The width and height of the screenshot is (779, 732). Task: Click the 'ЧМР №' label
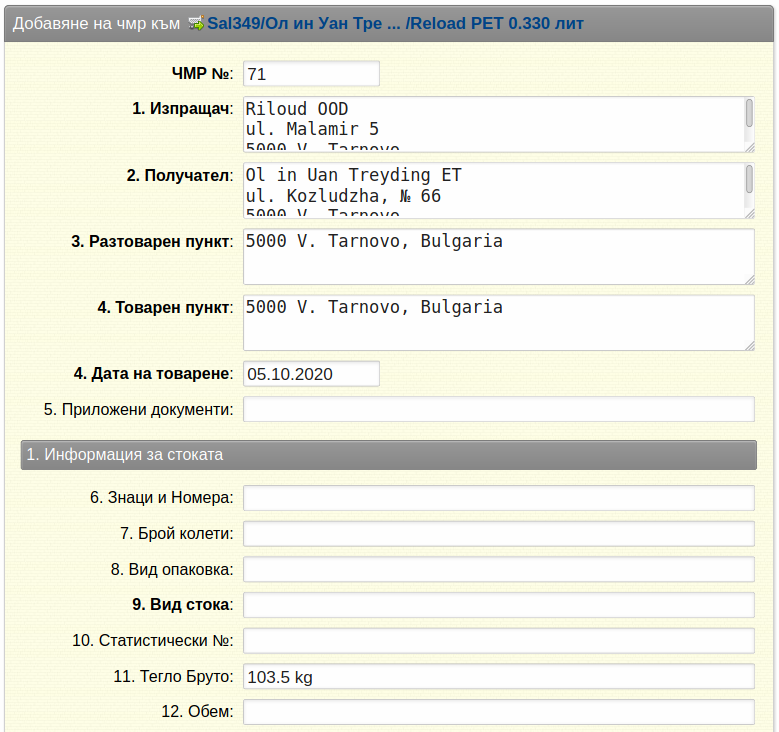(203, 74)
